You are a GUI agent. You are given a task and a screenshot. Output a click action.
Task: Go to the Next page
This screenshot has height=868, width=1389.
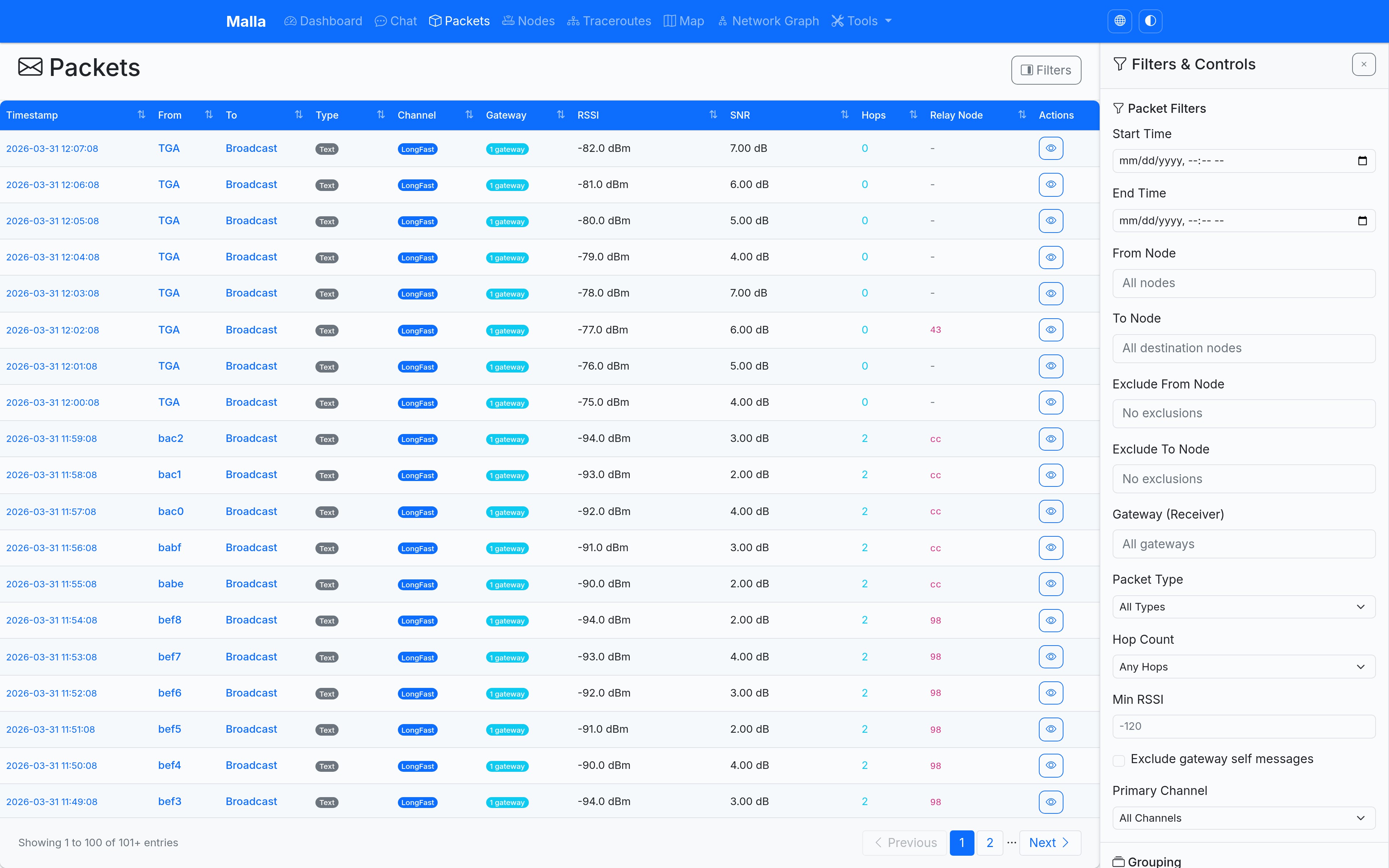point(1050,843)
